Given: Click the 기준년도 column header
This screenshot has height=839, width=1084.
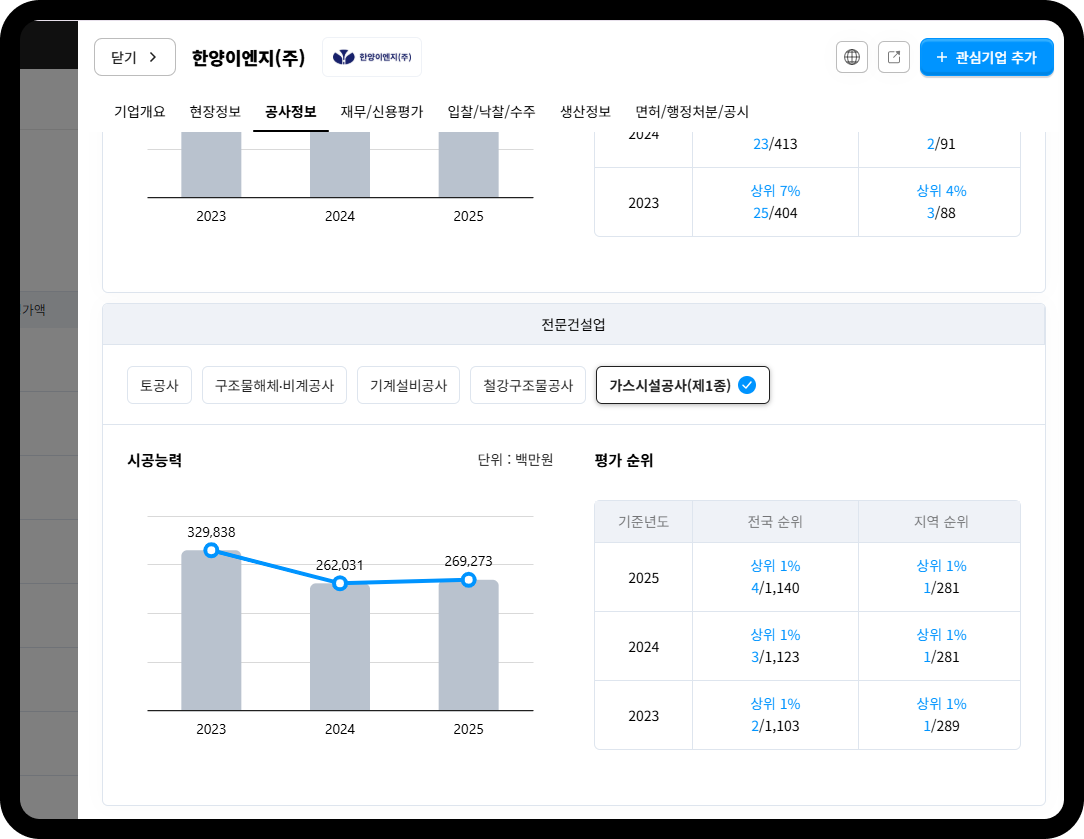Looking at the screenshot, I should pyautogui.click(x=643, y=522).
